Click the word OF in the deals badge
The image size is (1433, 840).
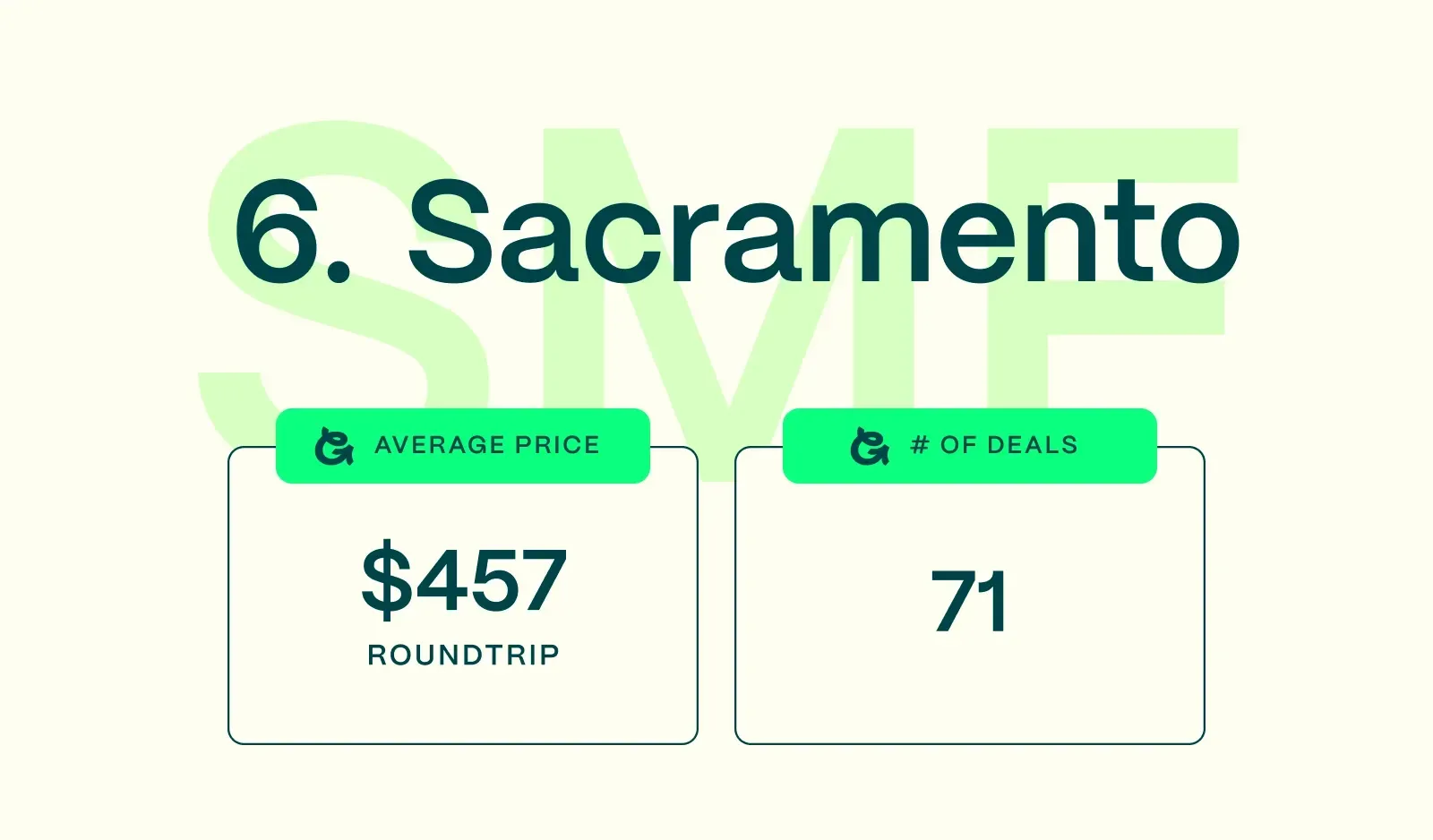(x=958, y=445)
